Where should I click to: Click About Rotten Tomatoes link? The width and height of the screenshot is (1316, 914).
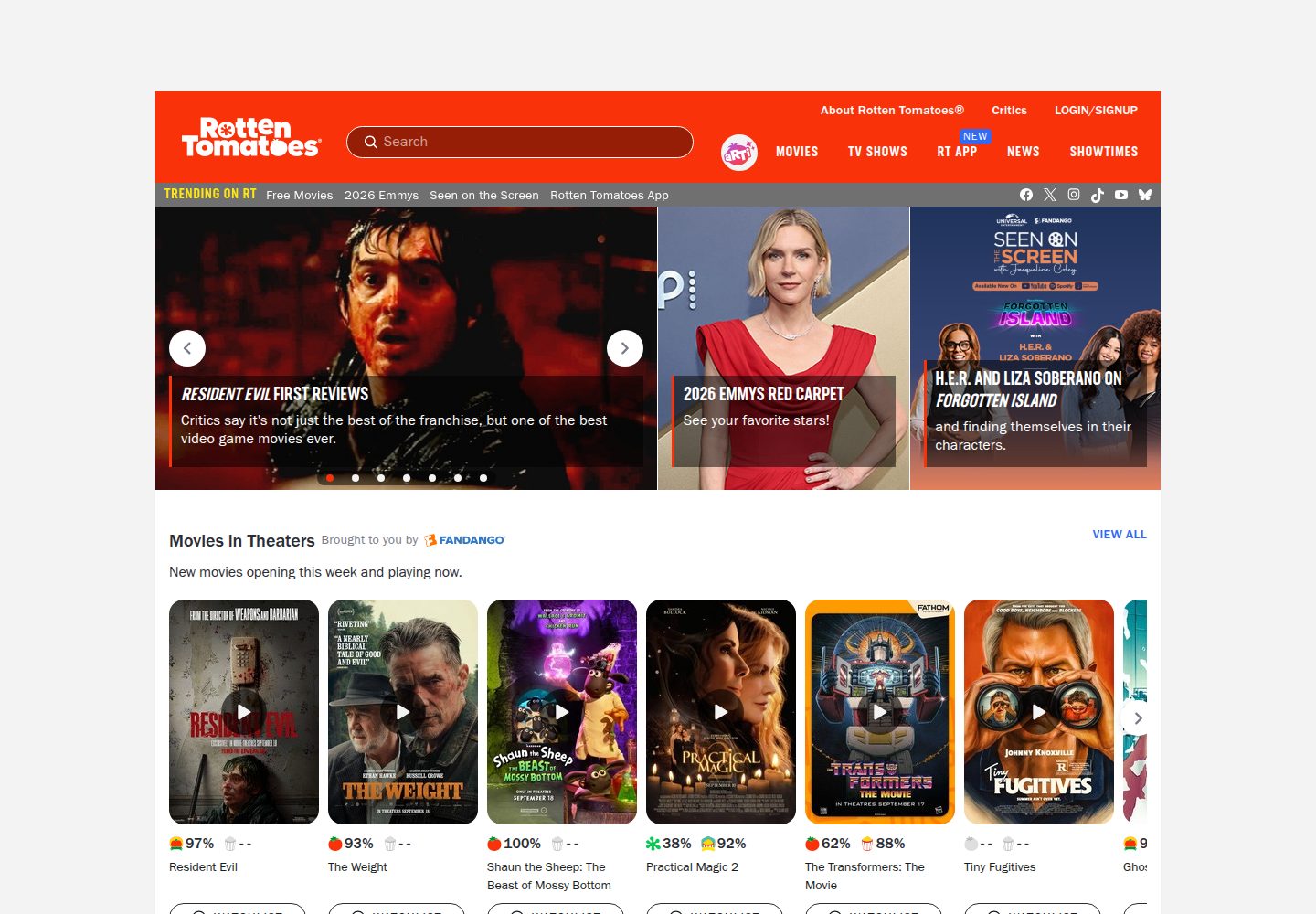click(892, 111)
